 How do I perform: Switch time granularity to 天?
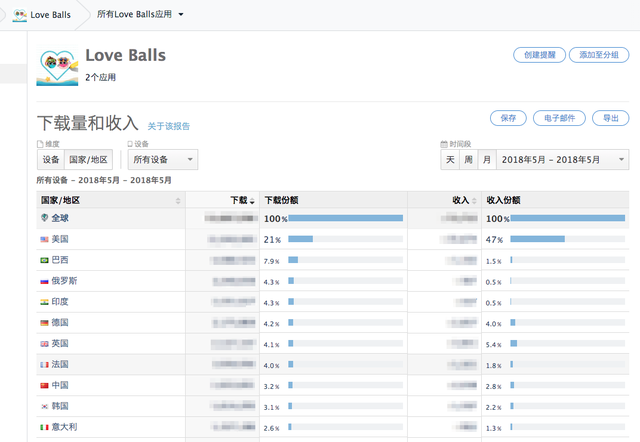tap(450, 160)
